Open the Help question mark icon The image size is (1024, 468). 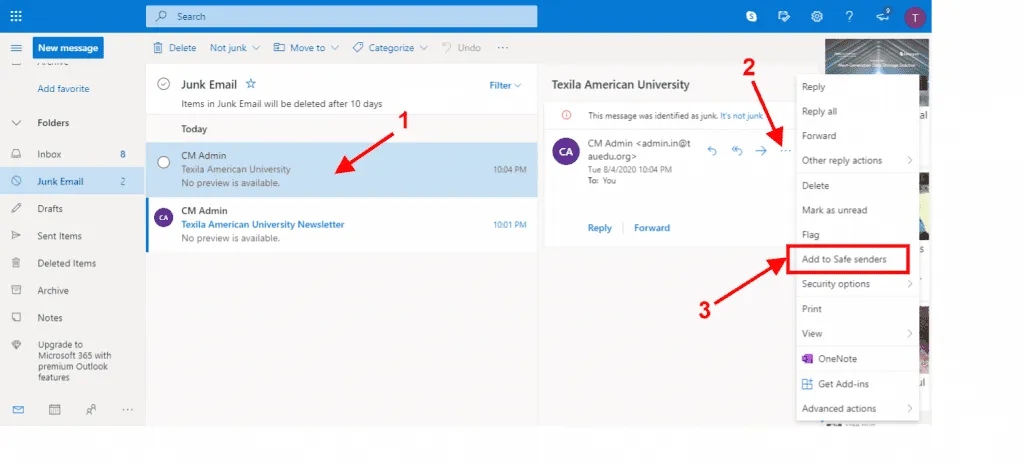click(849, 17)
